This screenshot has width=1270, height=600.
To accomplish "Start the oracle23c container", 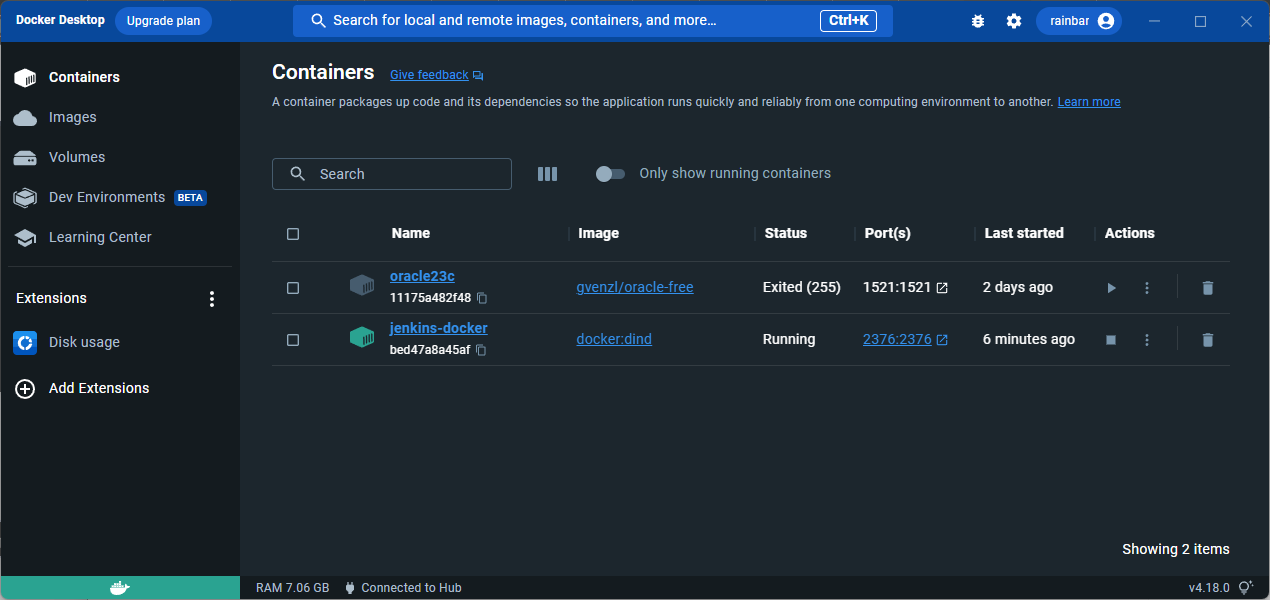I will click(x=1111, y=288).
